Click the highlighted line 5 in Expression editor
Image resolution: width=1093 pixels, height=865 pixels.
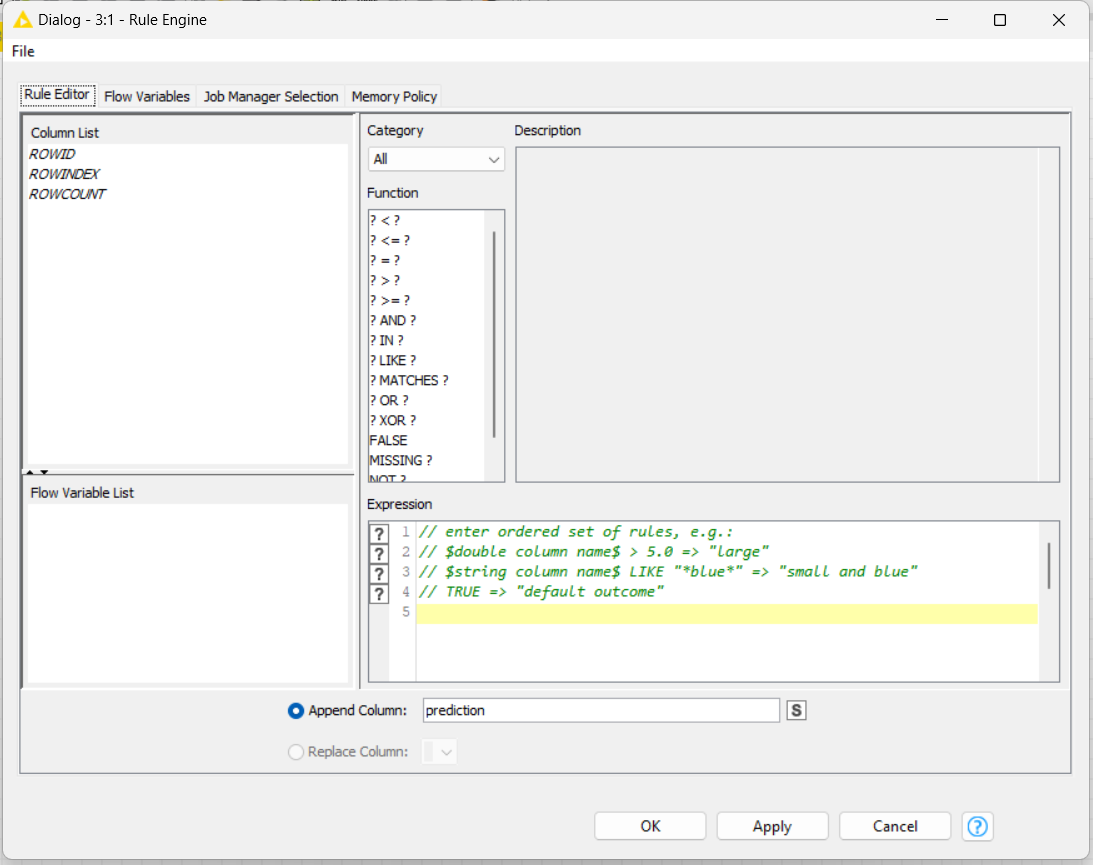(x=726, y=613)
